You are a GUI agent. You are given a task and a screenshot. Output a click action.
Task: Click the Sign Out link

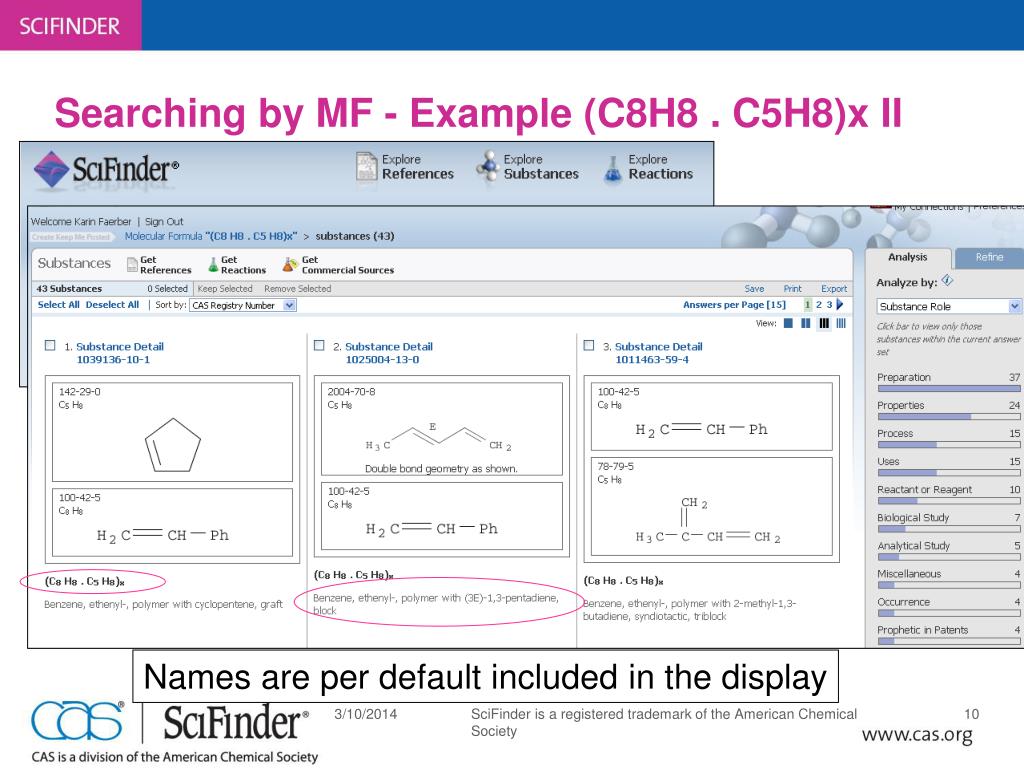pos(164,221)
